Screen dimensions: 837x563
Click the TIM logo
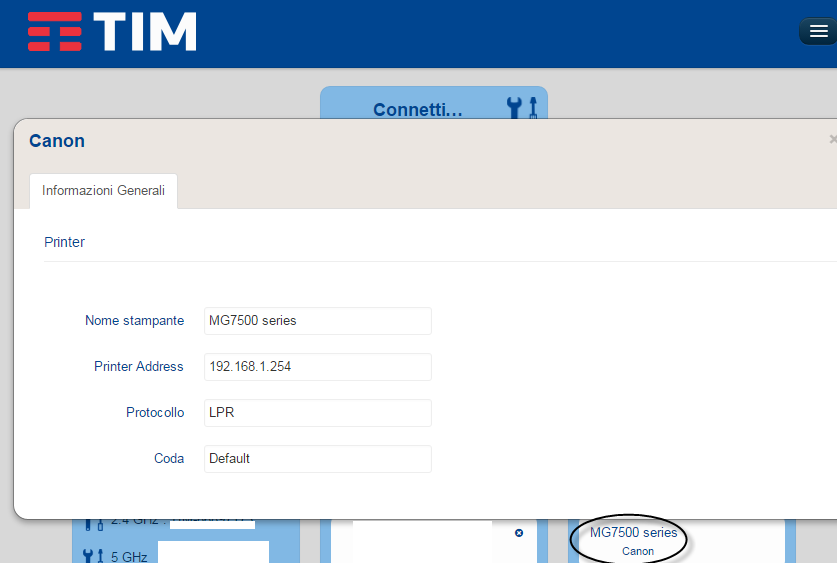click(112, 31)
